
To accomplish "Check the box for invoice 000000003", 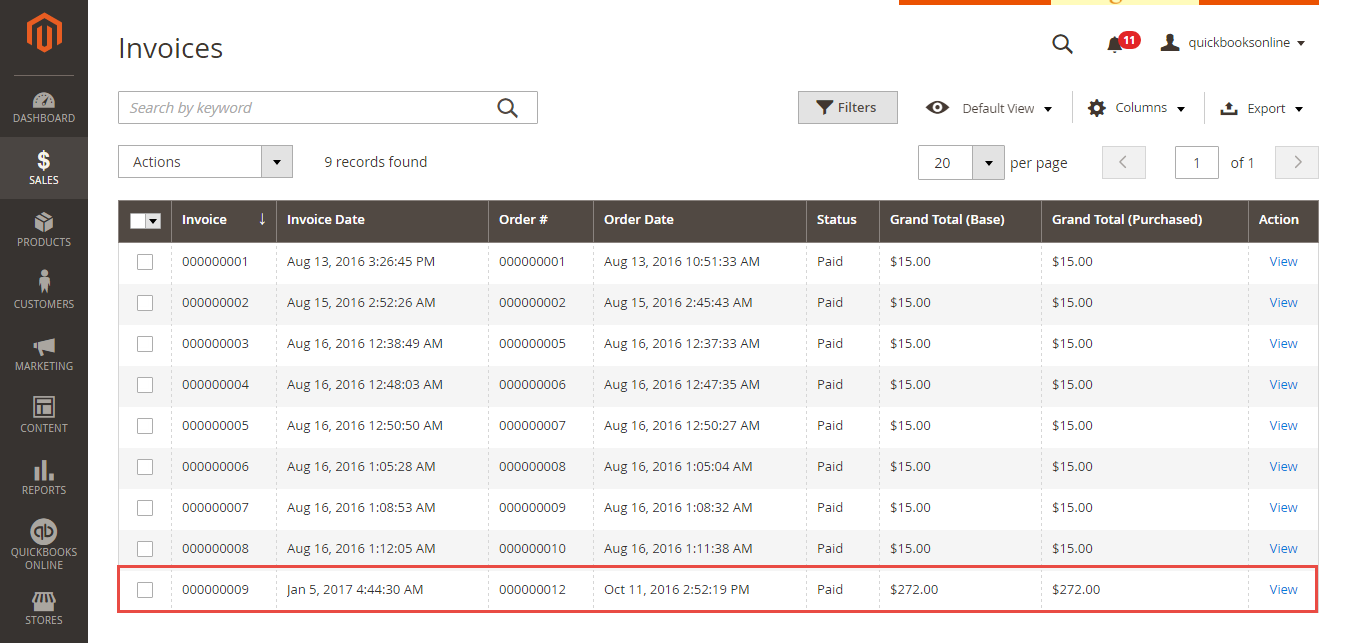I will click(145, 344).
